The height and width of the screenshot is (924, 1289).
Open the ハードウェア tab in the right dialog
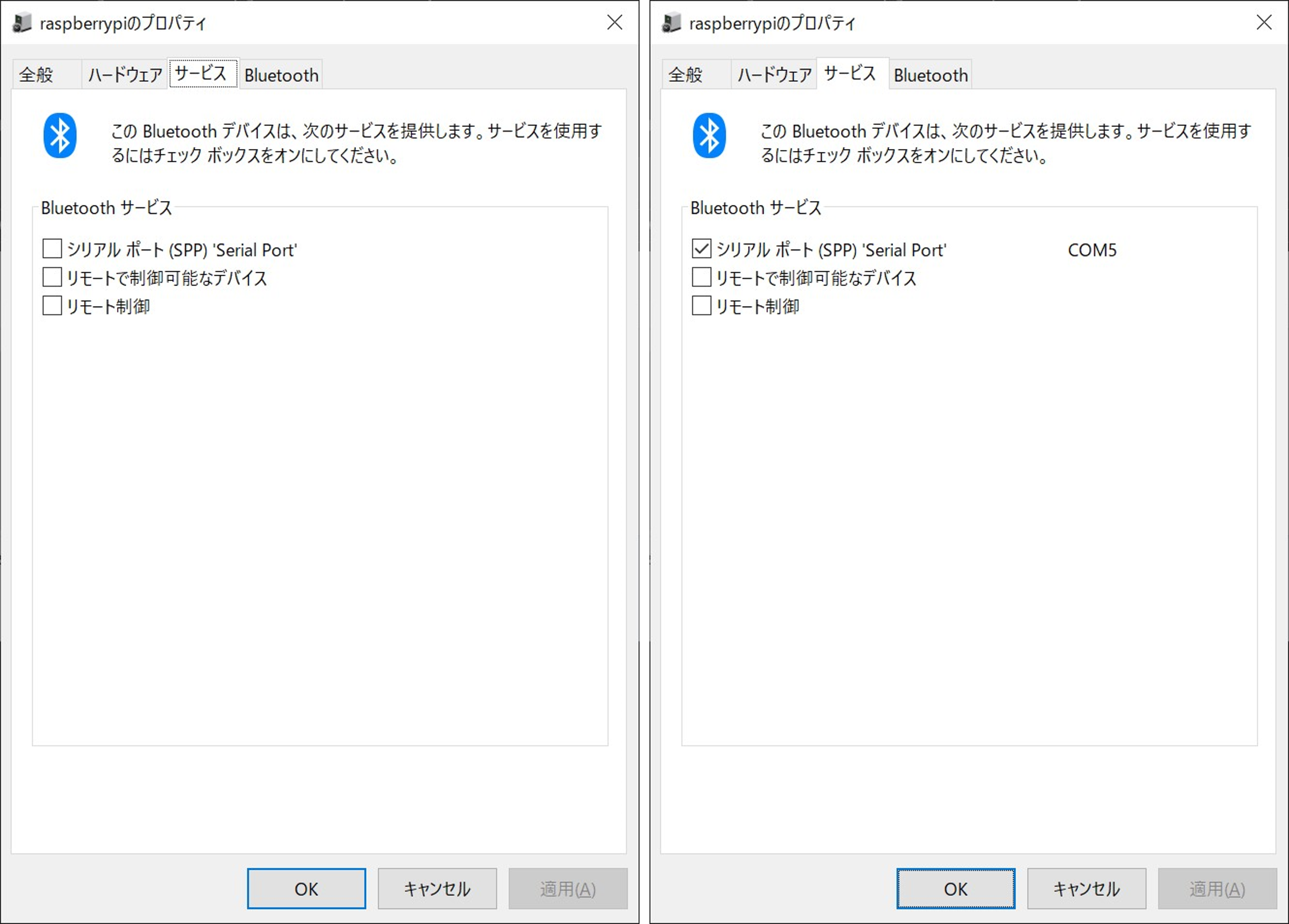pos(774,75)
